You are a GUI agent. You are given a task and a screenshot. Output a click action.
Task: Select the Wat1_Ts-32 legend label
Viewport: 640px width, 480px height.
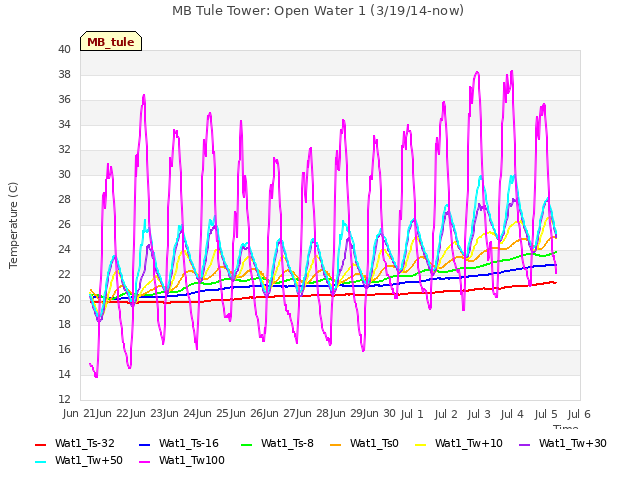[84, 443]
